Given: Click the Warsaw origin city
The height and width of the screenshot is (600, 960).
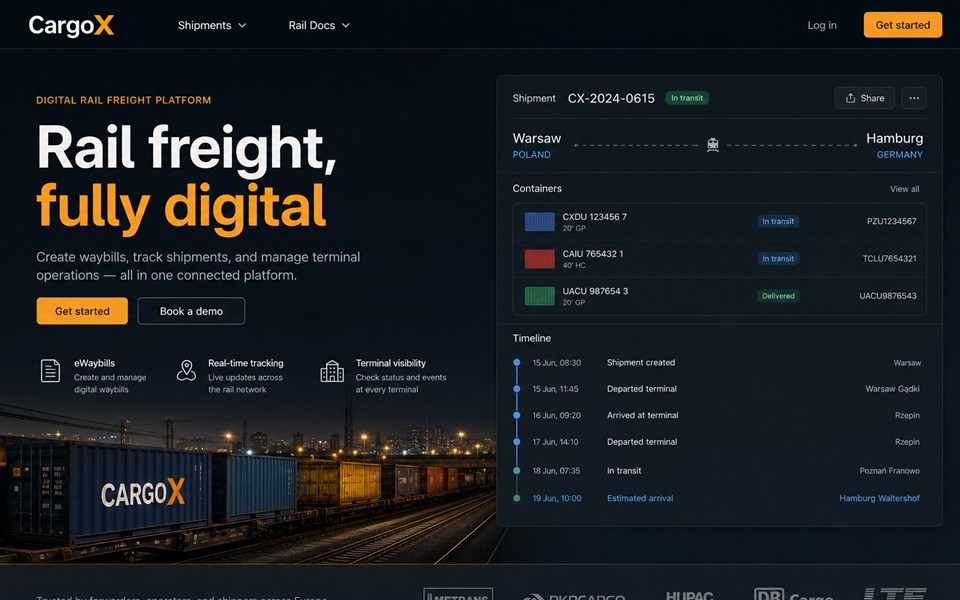Looking at the screenshot, I should [537, 138].
